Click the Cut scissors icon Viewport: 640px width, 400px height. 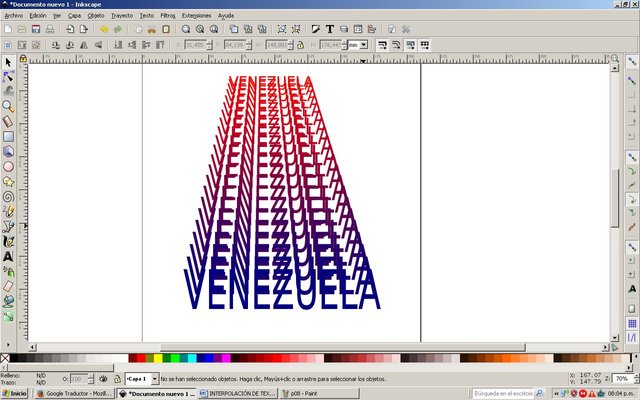click(x=152, y=29)
